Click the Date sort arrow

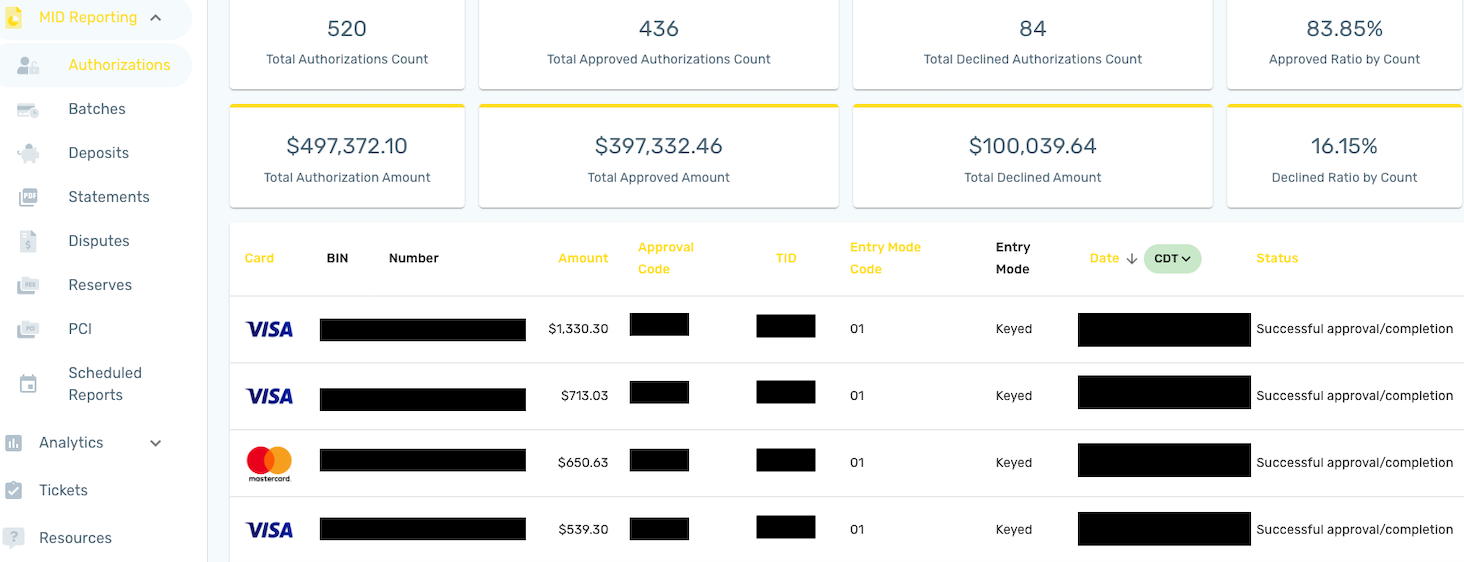click(1131, 259)
